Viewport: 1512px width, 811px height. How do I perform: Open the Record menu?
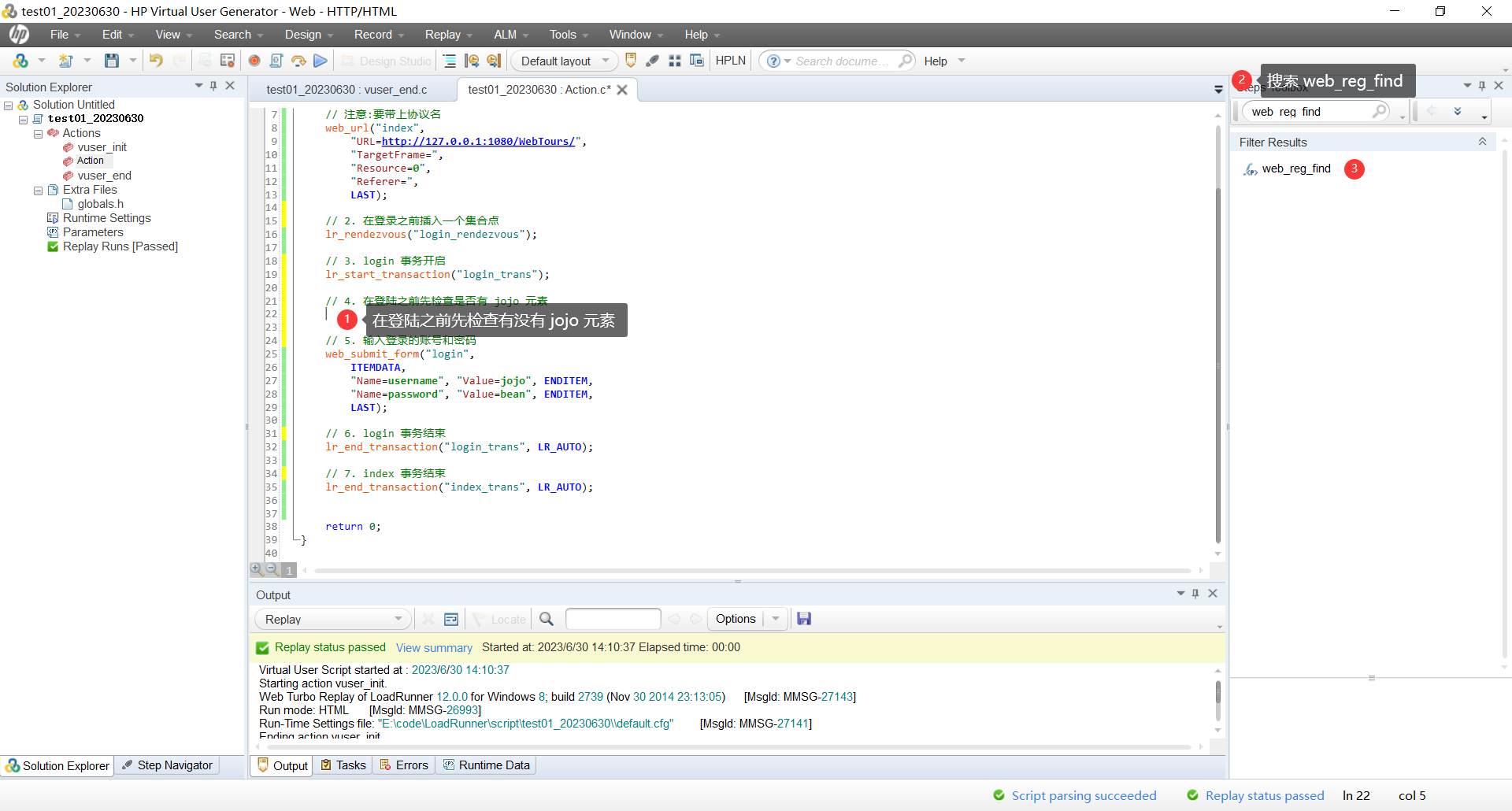(379, 35)
